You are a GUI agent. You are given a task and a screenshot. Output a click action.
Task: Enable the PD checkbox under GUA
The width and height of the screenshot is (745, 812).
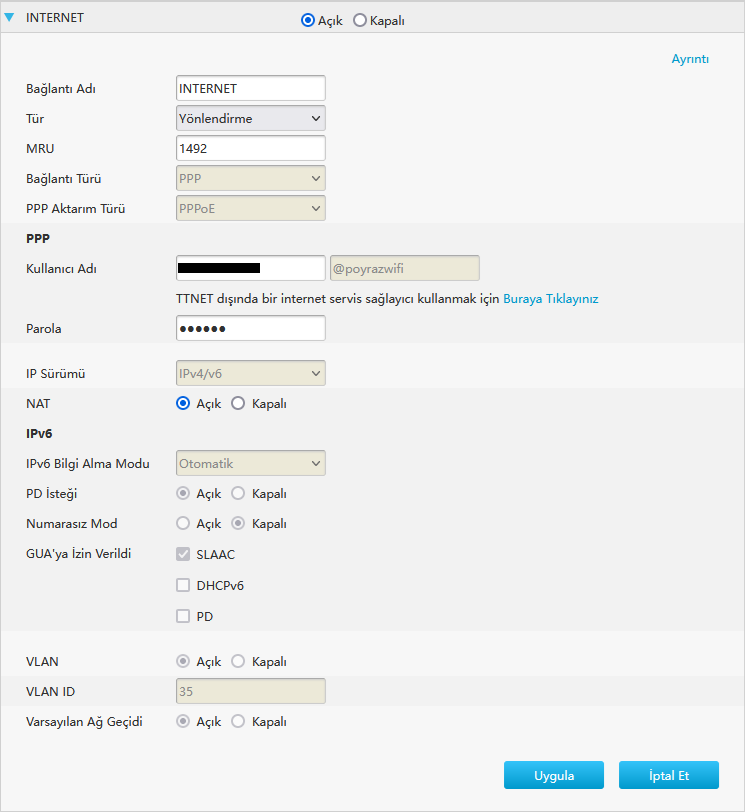[x=183, y=616]
